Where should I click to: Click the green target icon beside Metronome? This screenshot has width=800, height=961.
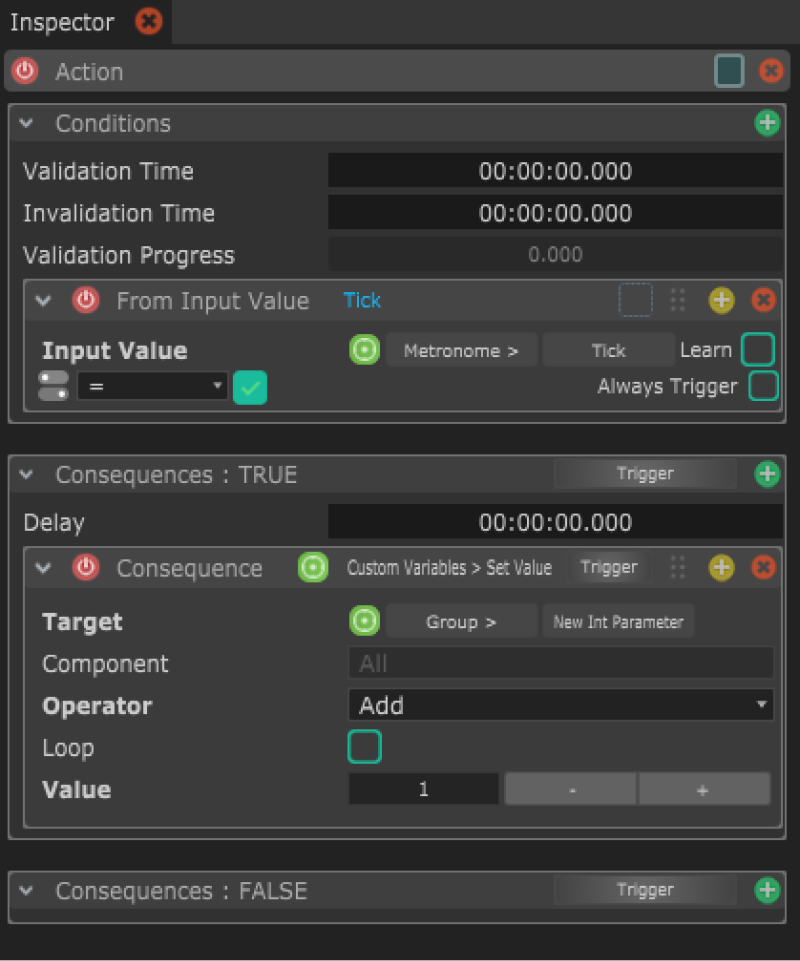365,350
